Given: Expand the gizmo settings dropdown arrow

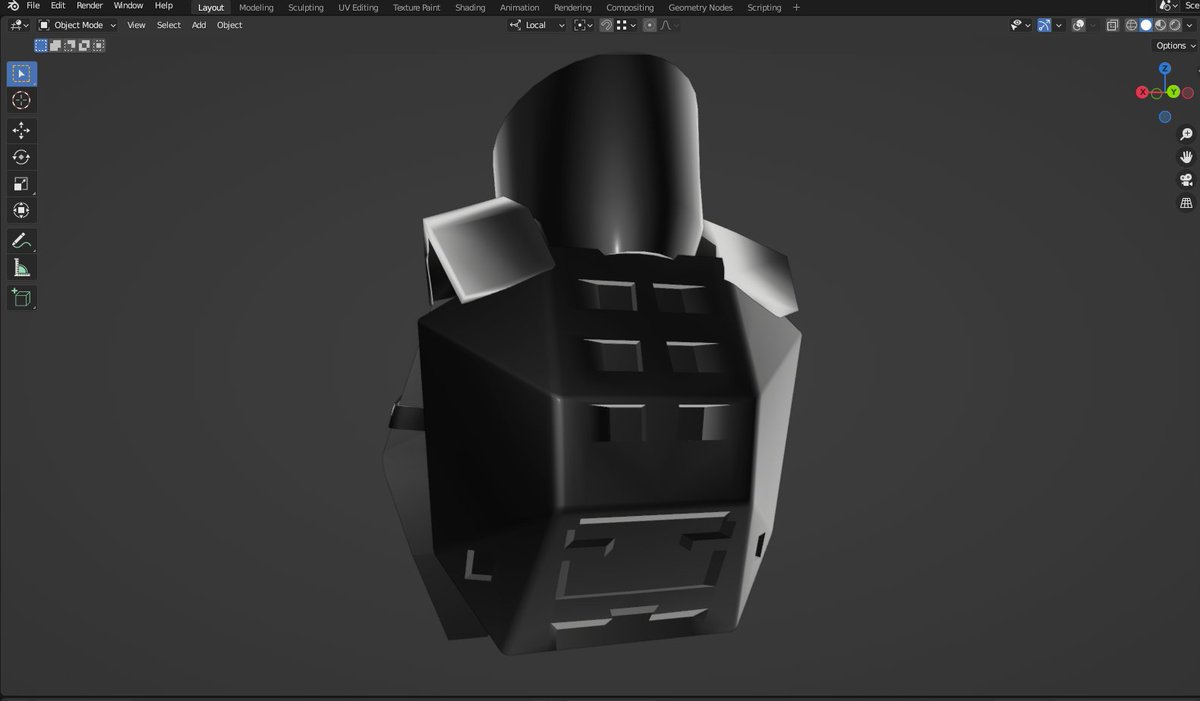Looking at the screenshot, I should tap(1058, 25).
